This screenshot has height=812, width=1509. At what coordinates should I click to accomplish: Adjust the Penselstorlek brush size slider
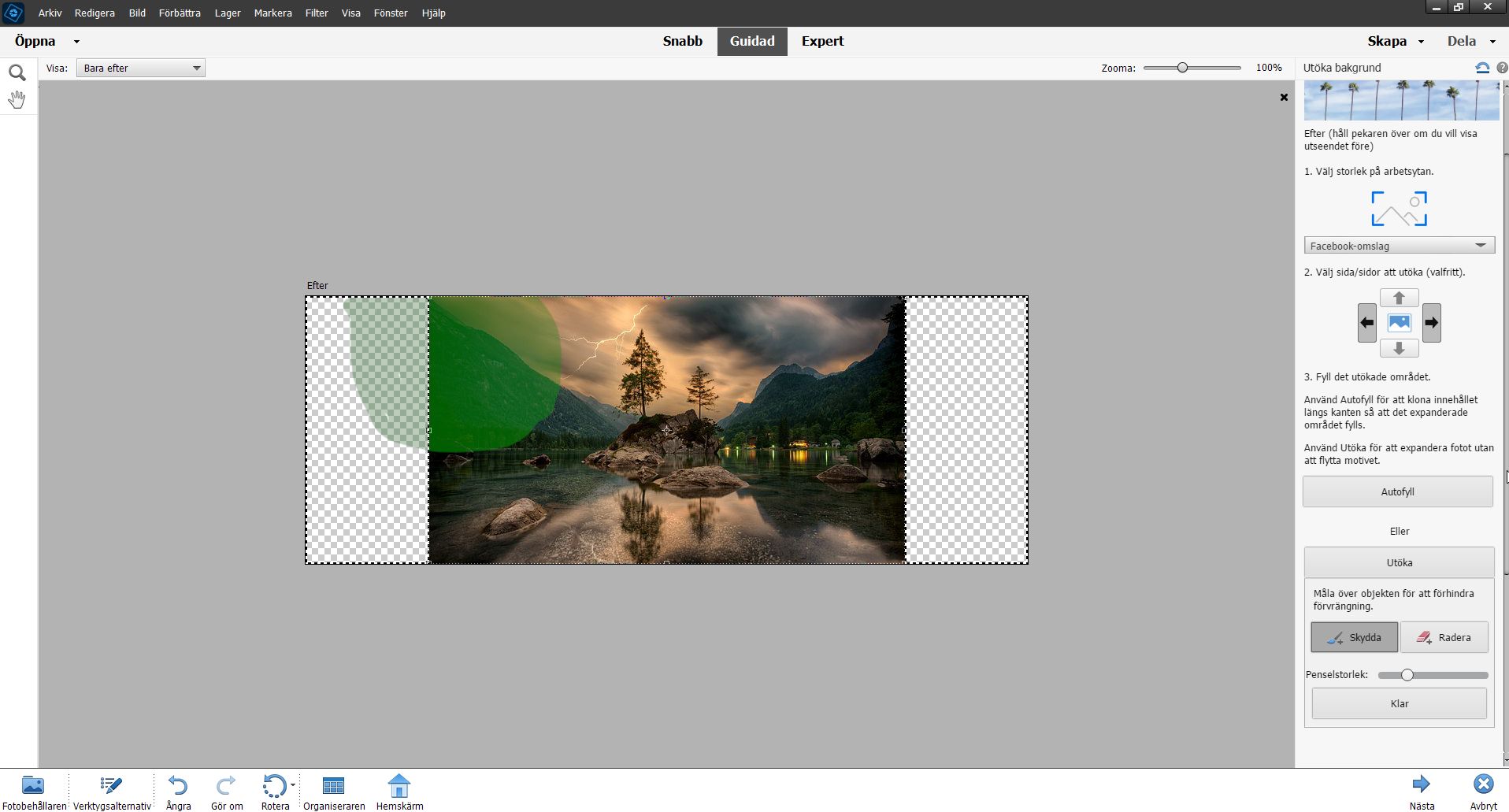click(x=1407, y=675)
